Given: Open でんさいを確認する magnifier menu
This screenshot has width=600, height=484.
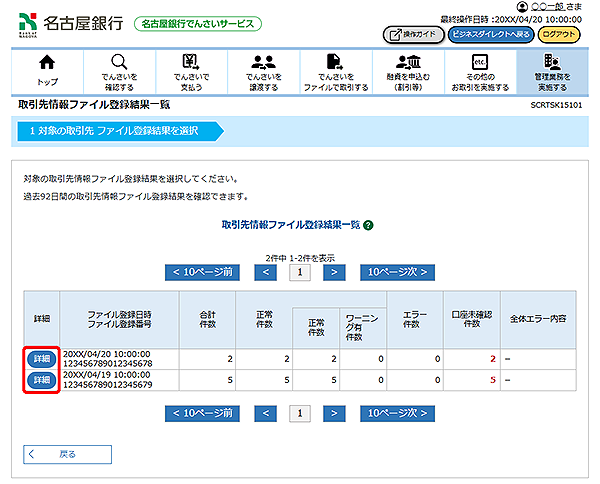Looking at the screenshot, I should point(119,72).
